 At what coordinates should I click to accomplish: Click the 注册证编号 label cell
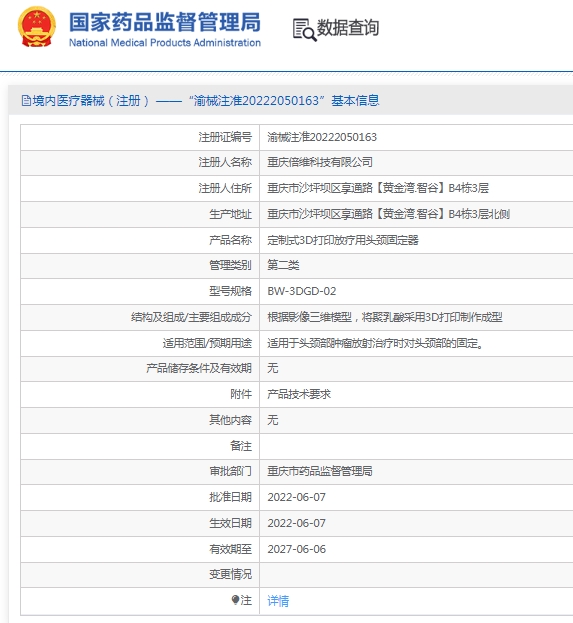[x=225, y=137]
